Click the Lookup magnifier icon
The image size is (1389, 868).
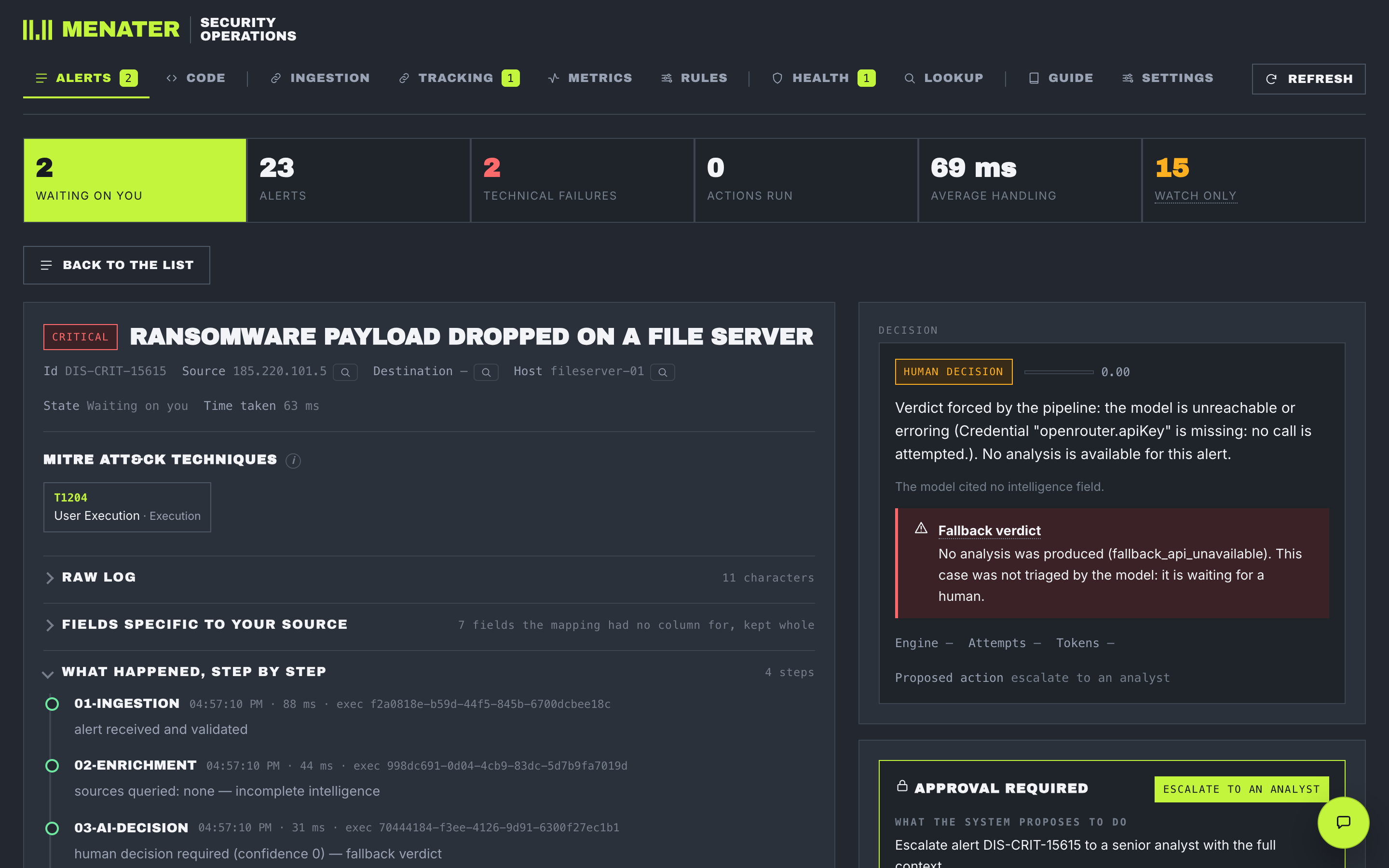click(909, 78)
